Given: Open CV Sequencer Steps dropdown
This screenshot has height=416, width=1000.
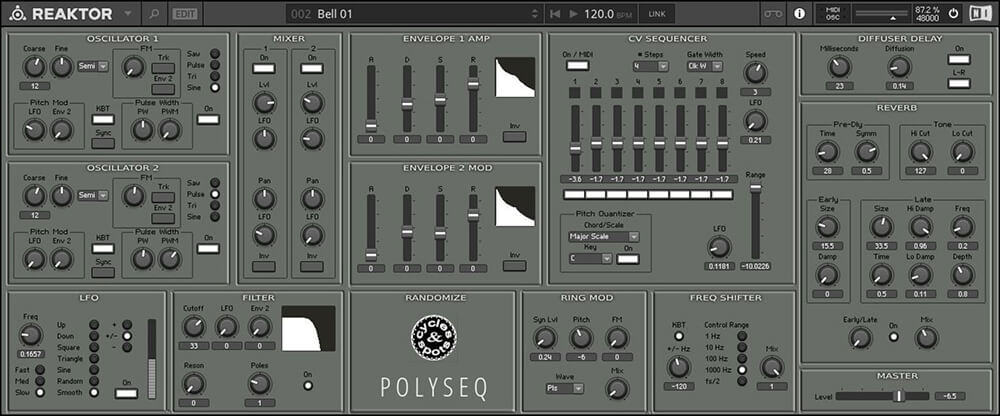Looking at the screenshot, I should (x=651, y=66).
